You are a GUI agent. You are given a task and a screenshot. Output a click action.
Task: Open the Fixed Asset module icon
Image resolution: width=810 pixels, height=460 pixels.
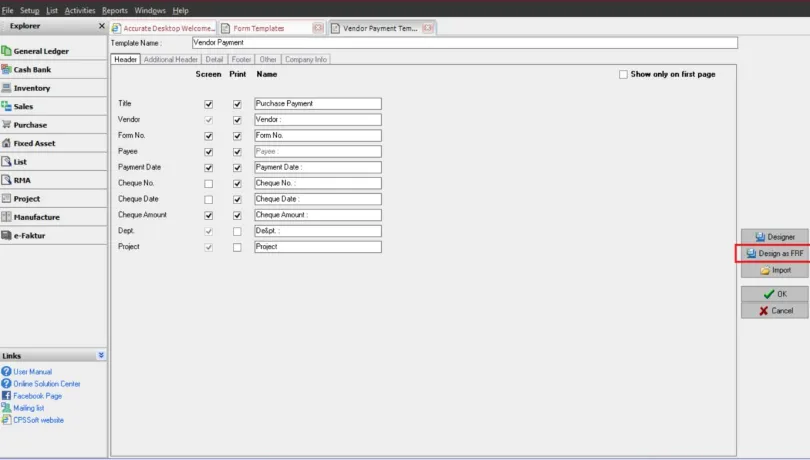coord(7,143)
